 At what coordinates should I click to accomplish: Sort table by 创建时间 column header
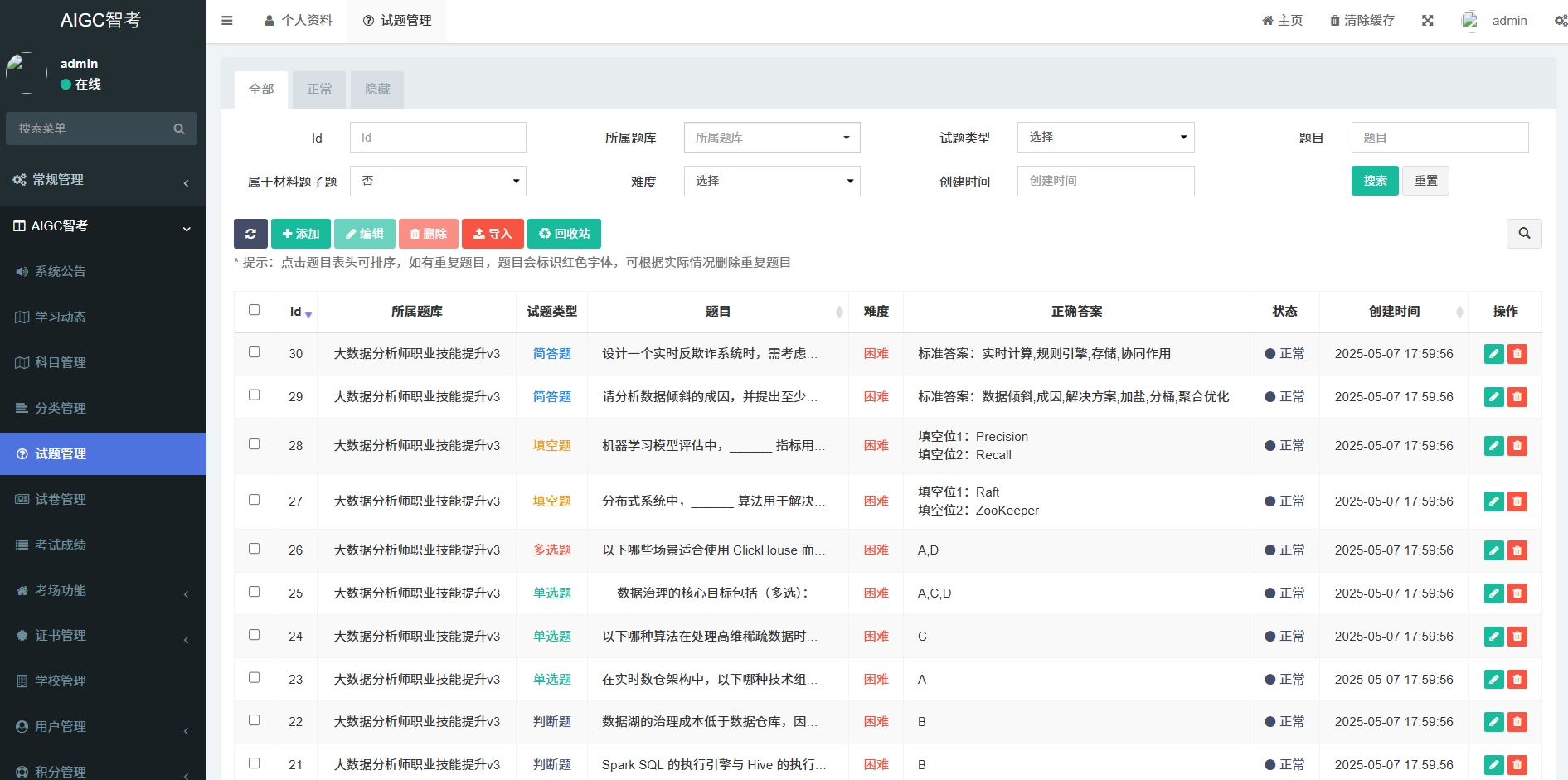(1394, 312)
